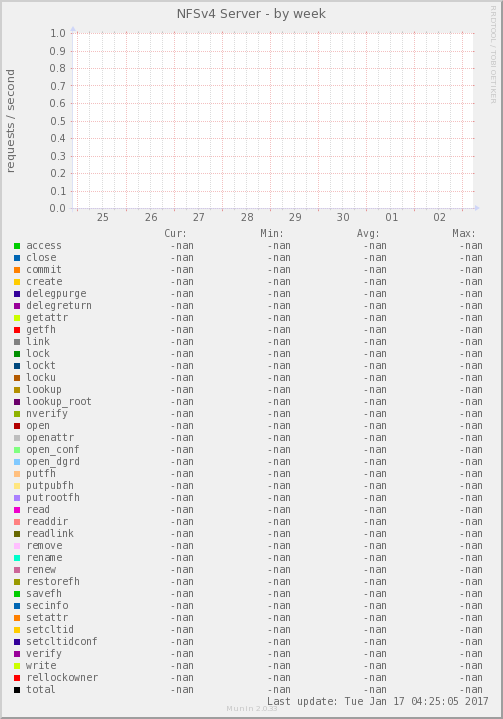
Task: Select the secinfo legend label
Action: point(47,605)
